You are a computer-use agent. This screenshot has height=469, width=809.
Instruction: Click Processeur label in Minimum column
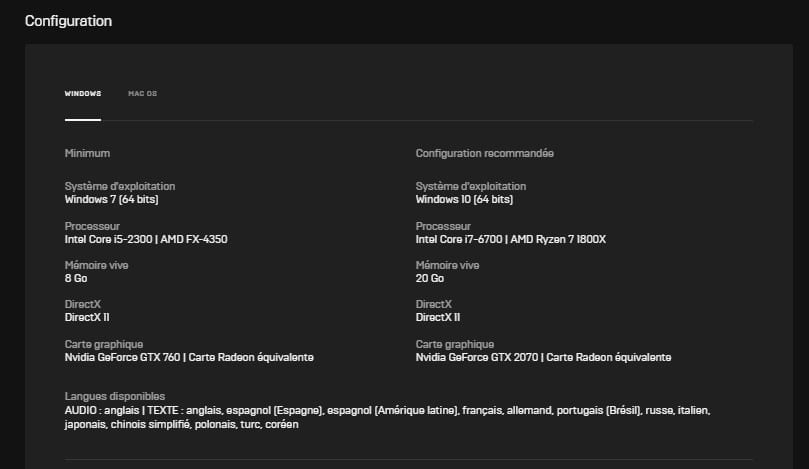92,226
